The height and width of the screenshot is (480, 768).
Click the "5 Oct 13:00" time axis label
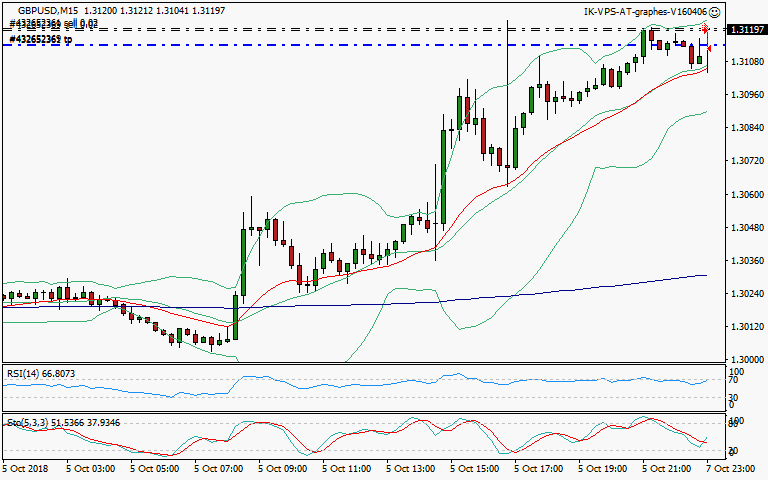coord(412,468)
